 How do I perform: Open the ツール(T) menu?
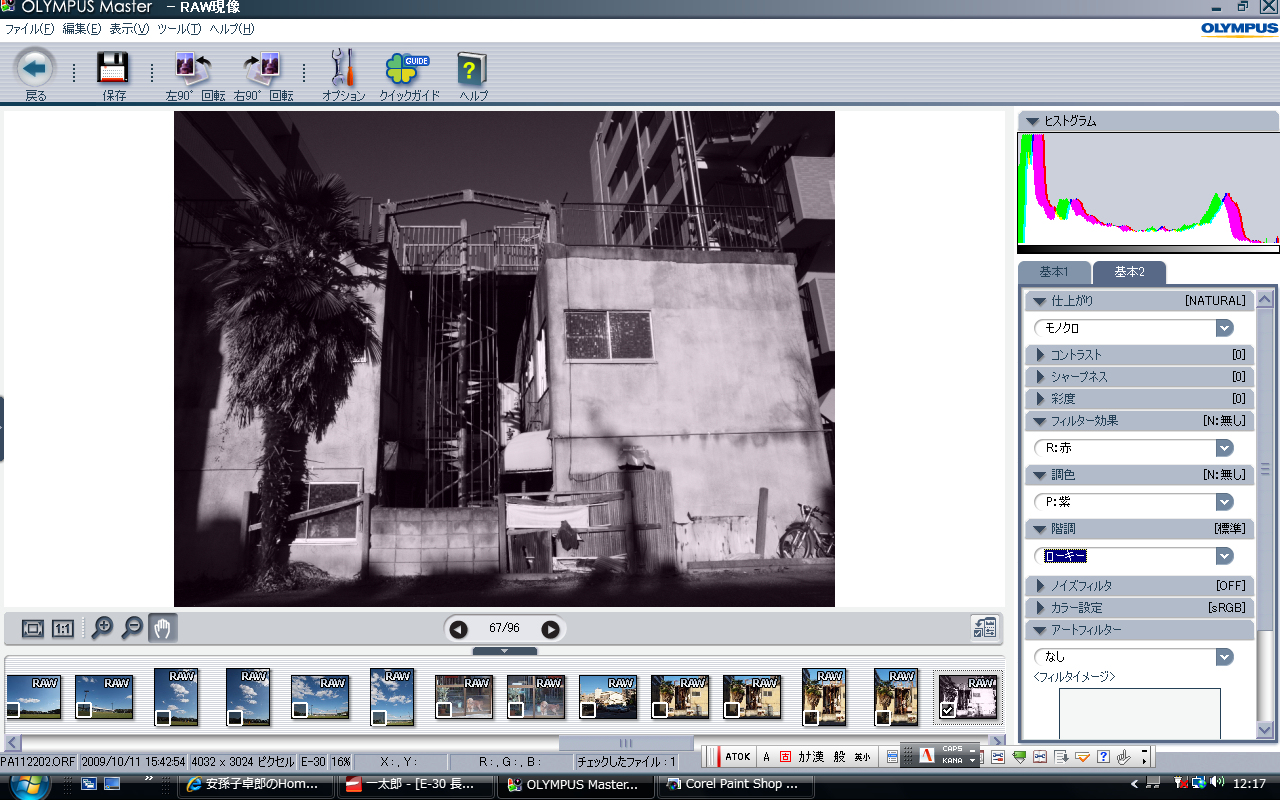click(179, 29)
